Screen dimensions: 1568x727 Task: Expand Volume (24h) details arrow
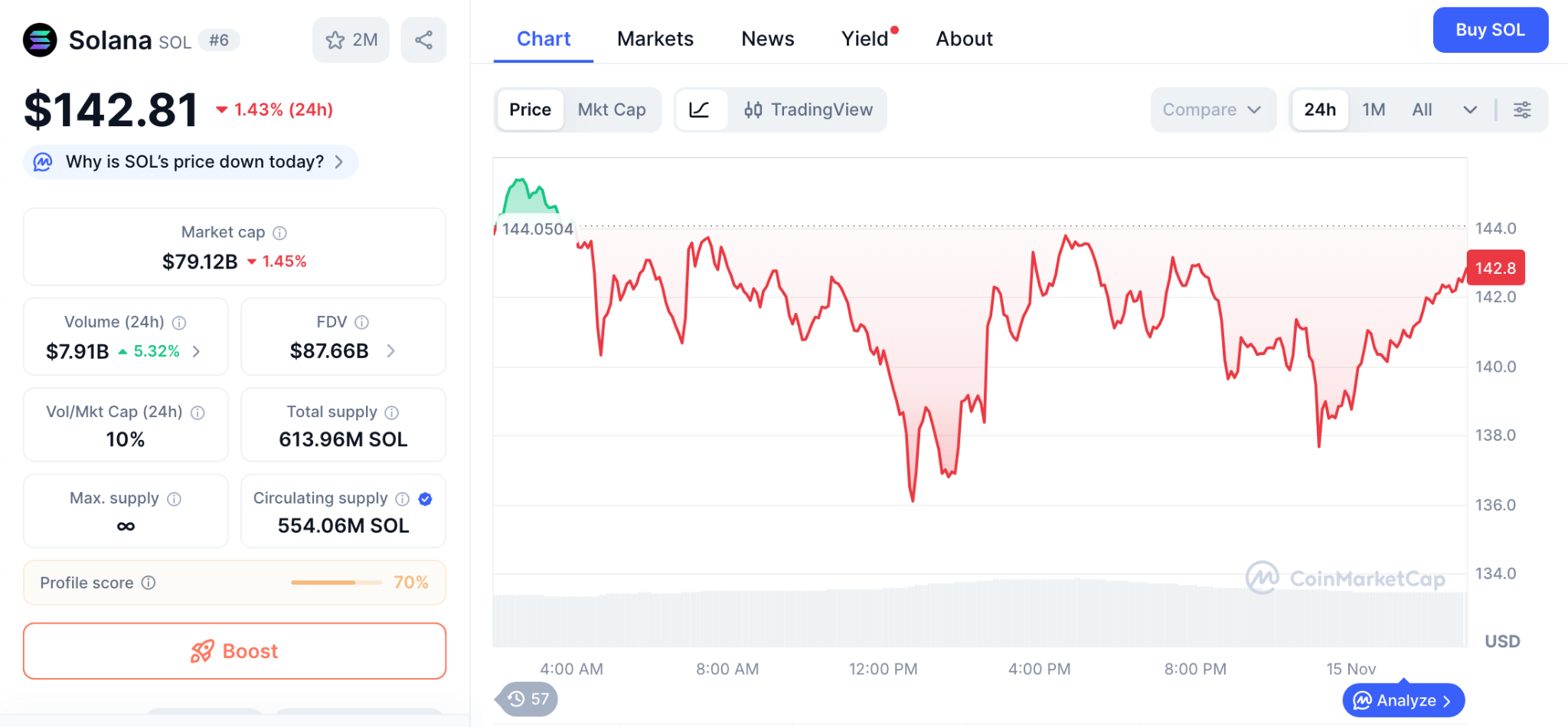[x=197, y=351]
